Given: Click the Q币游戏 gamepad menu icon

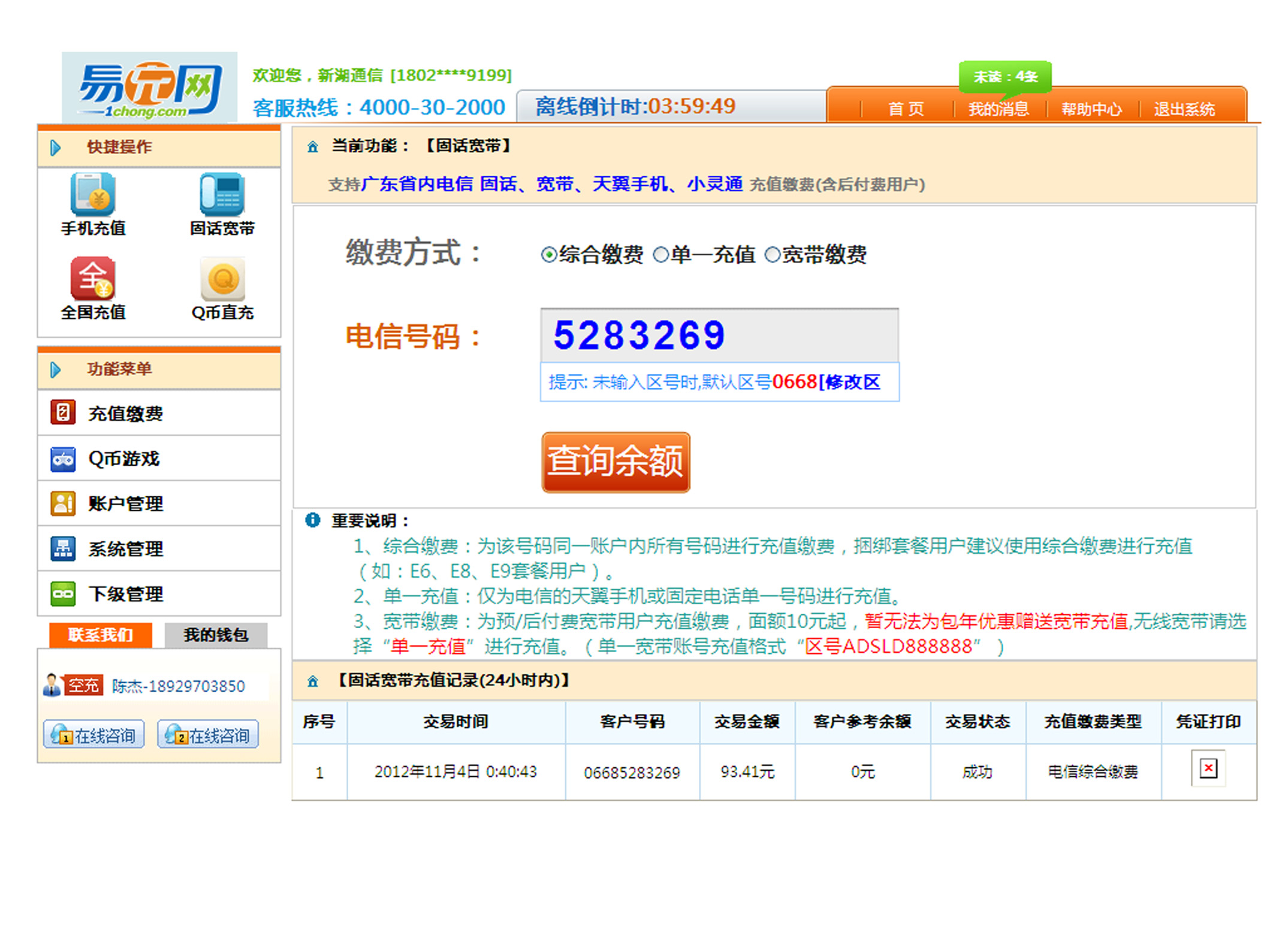Looking at the screenshot, I should [63, 459].
